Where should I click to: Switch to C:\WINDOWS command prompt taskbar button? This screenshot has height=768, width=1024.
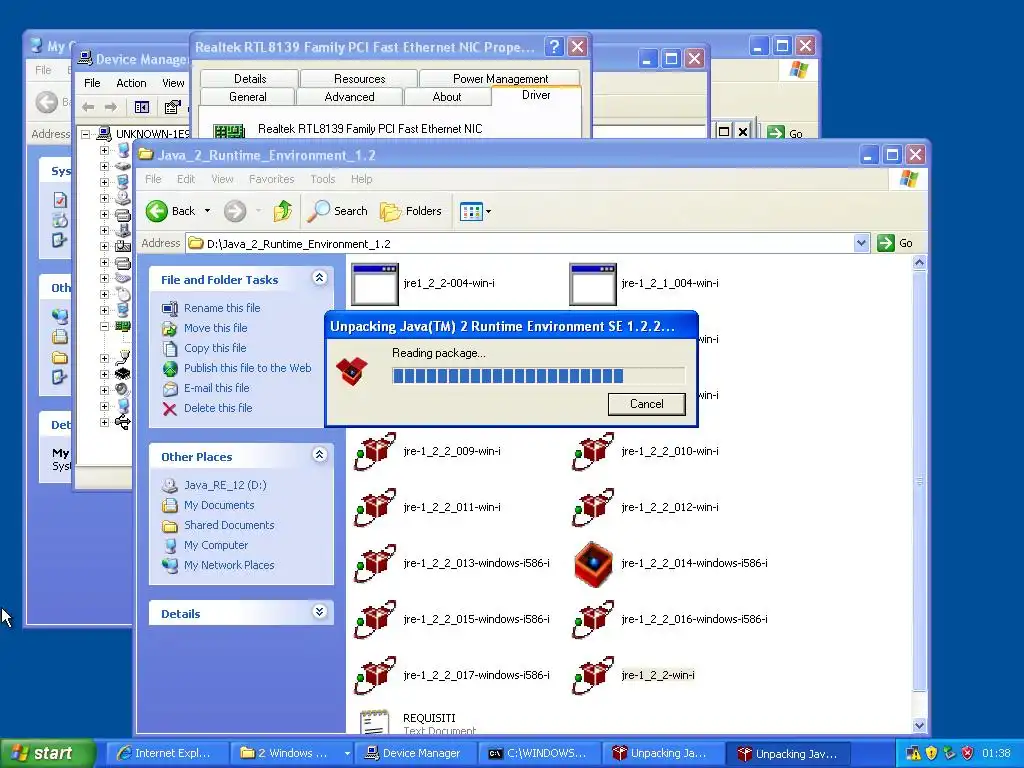538,753
